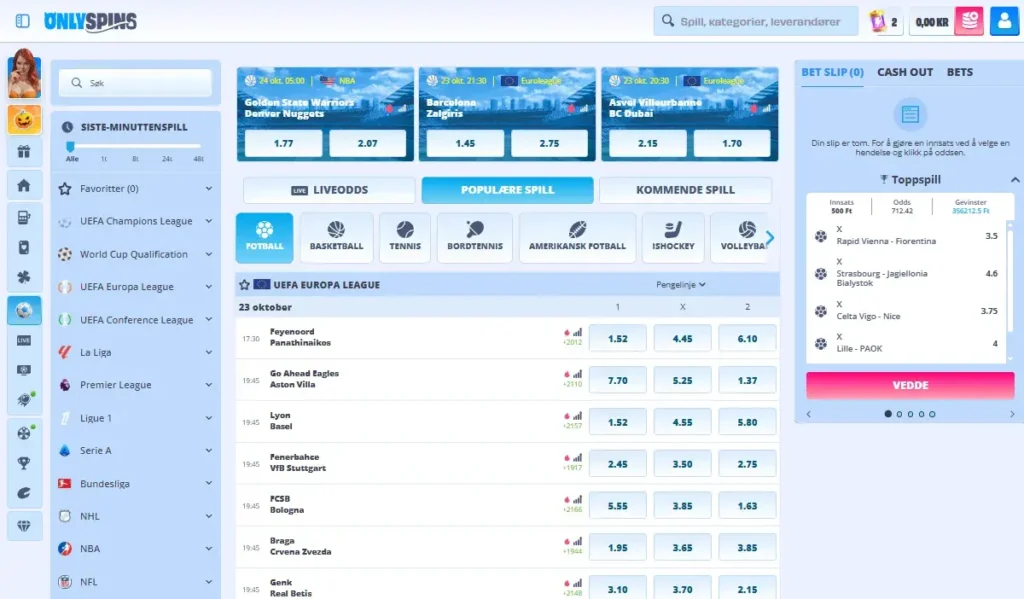The width and height of the screenshot is (1024, 599).
Task: Open statistics icon for Feyenoord - Panathinaikos
Action: click(577, 332)
